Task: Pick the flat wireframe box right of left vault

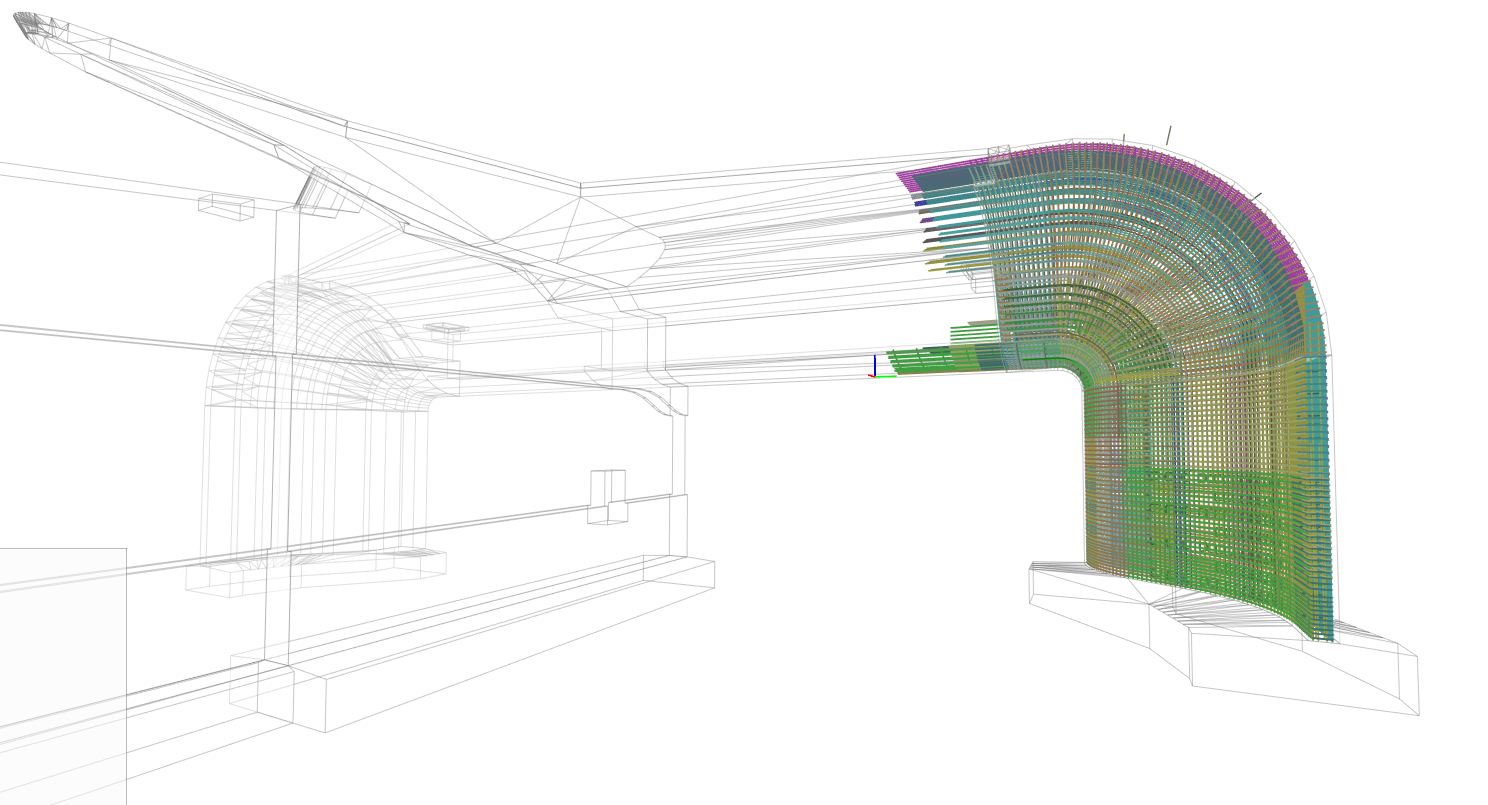Action: 446,328
